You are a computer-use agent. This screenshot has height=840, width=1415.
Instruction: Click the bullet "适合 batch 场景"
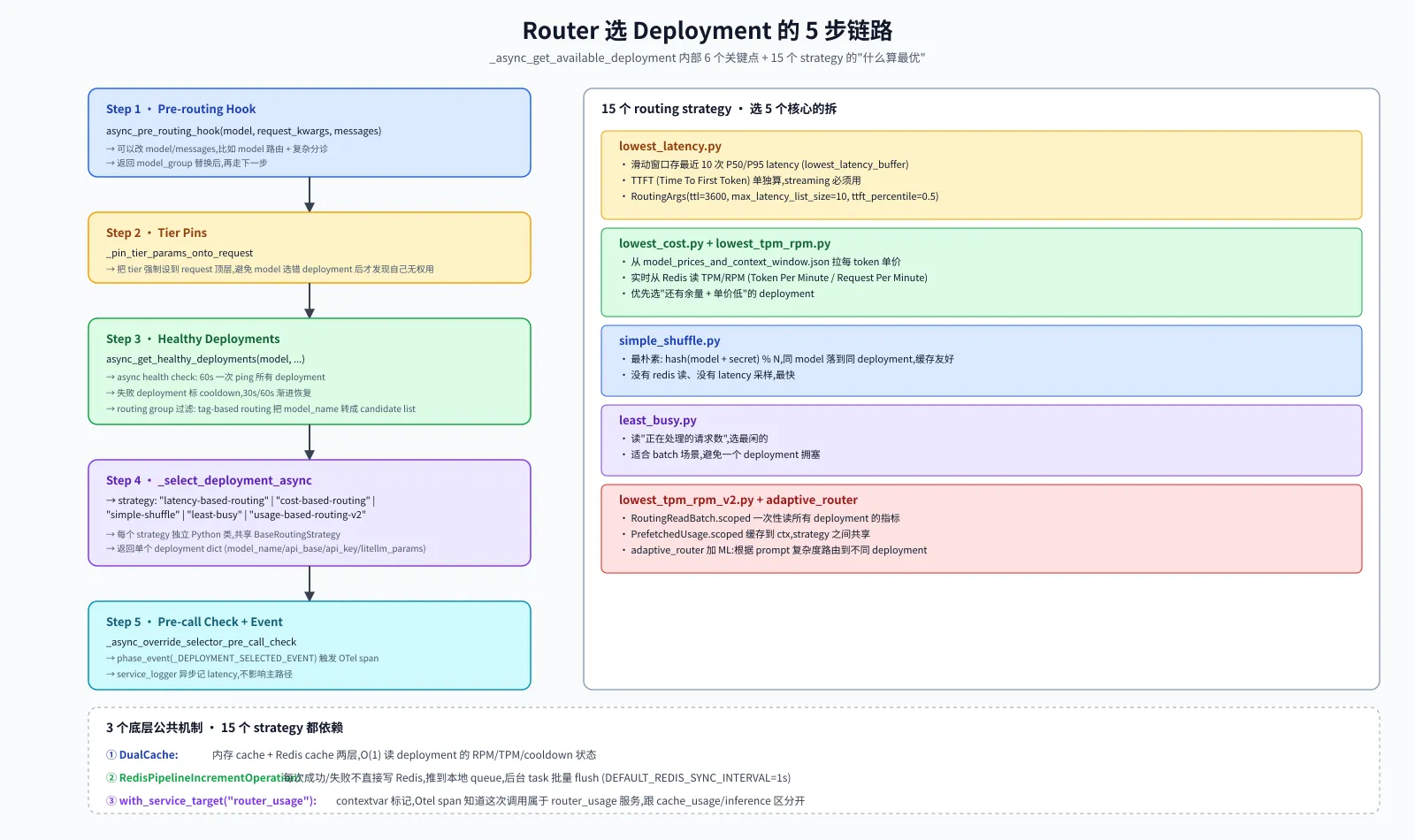[x=720, y=454]
